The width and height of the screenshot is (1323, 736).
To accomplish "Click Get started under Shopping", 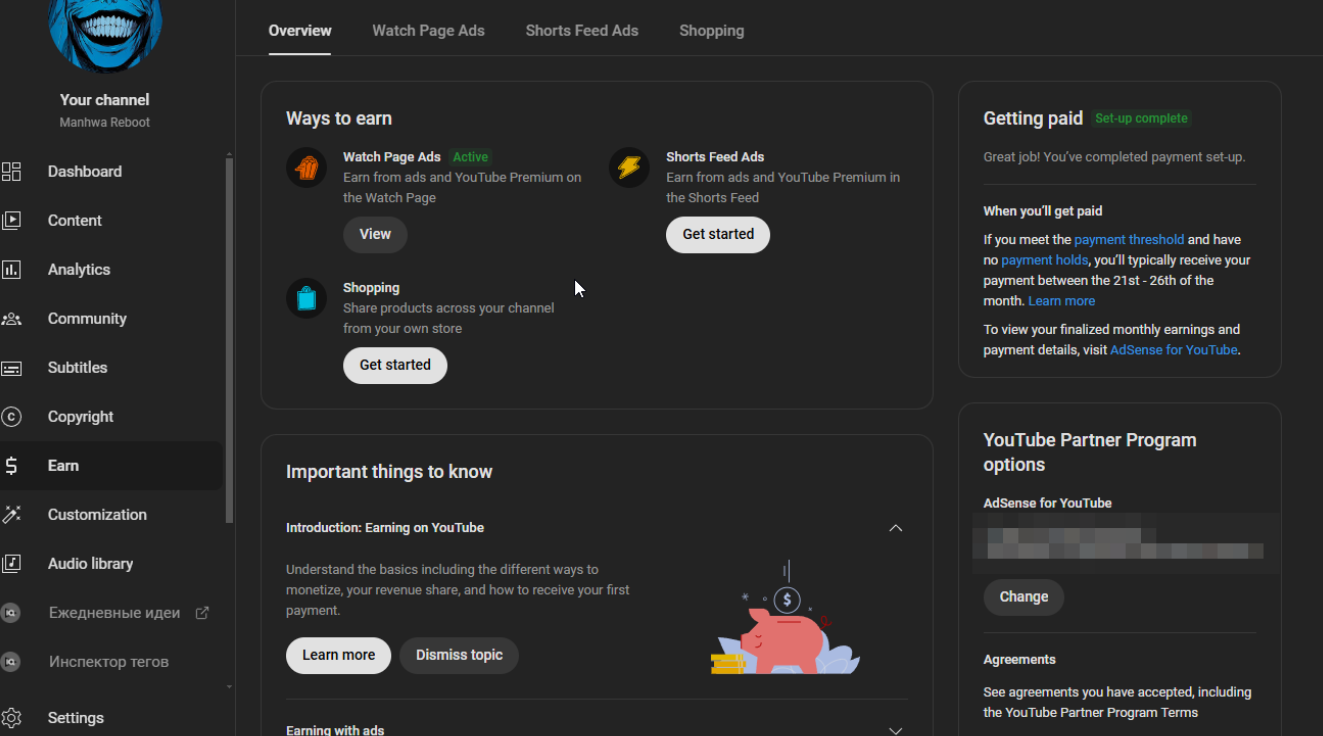I will pos(395,365).
